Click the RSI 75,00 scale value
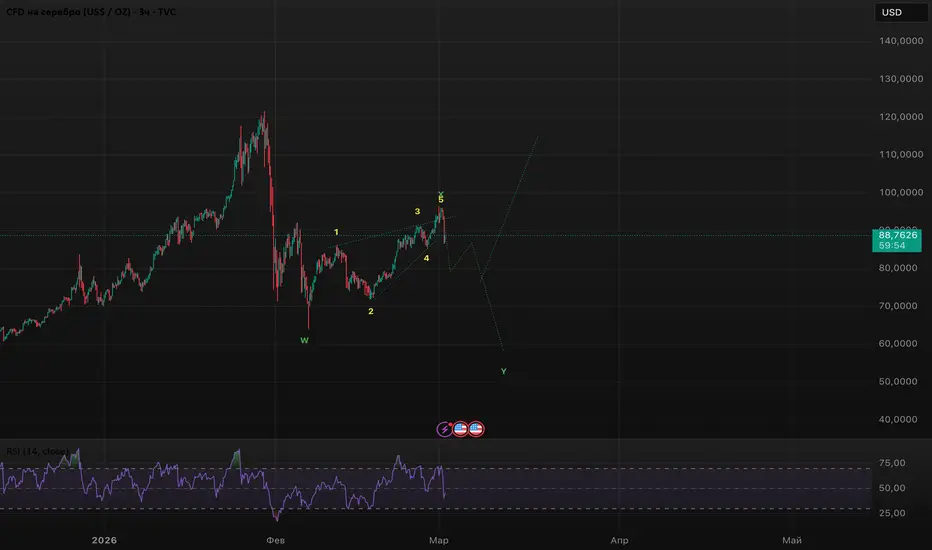 pyautogui.click(x=892, y=463)
